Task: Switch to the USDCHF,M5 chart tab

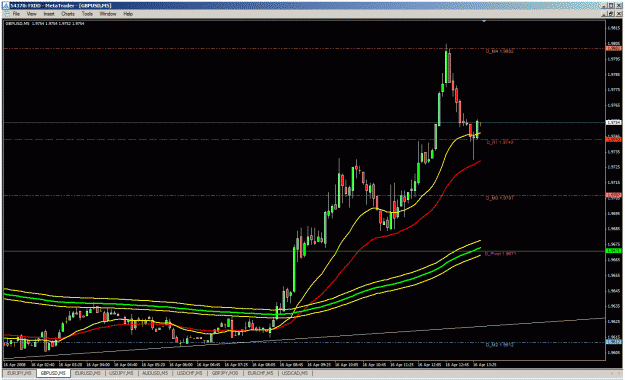Action: 189,373
